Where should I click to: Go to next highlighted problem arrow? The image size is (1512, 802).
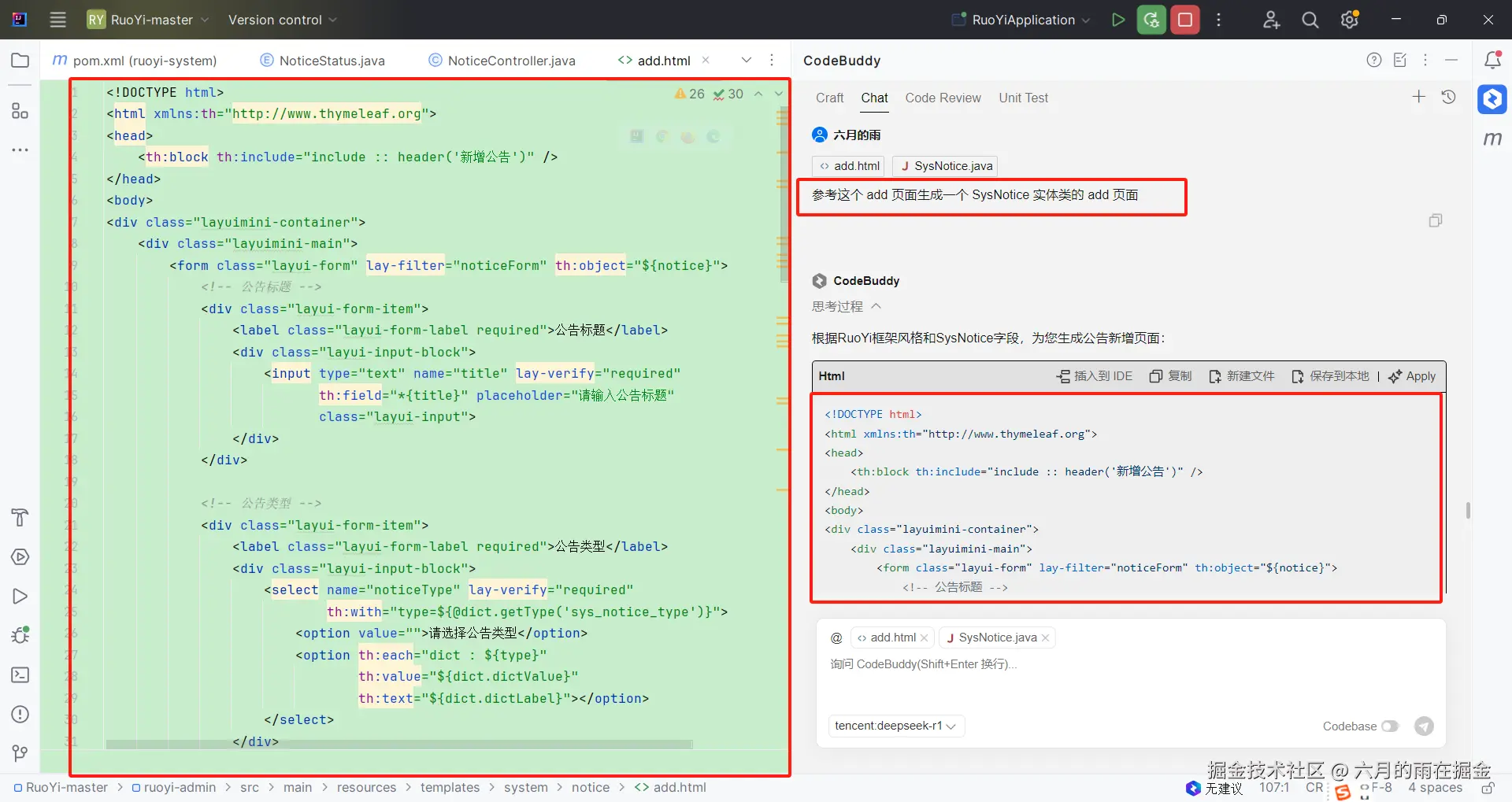pyautogui.click(x=779, y=94)
